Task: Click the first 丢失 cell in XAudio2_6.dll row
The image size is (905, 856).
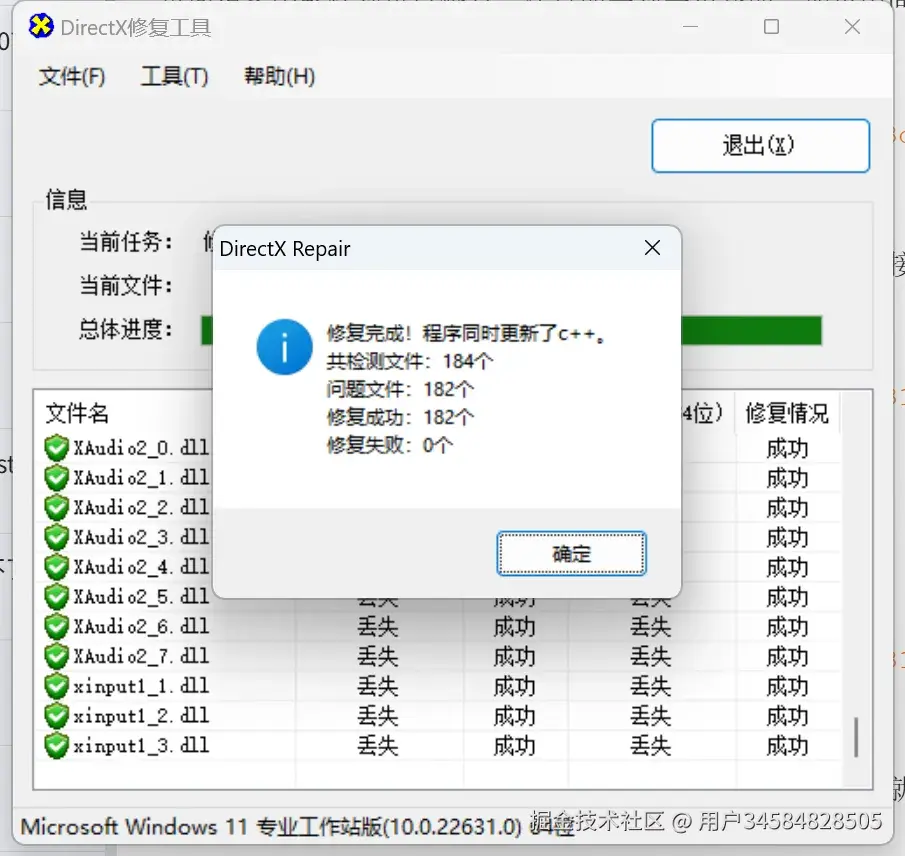Action: point(378,627)
